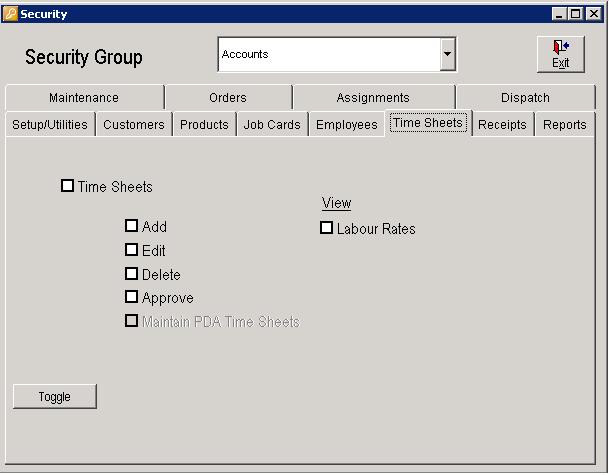Screen dimensions: 609x475
Task: Go to the Dispatch tab
Action: pos(525,98)
